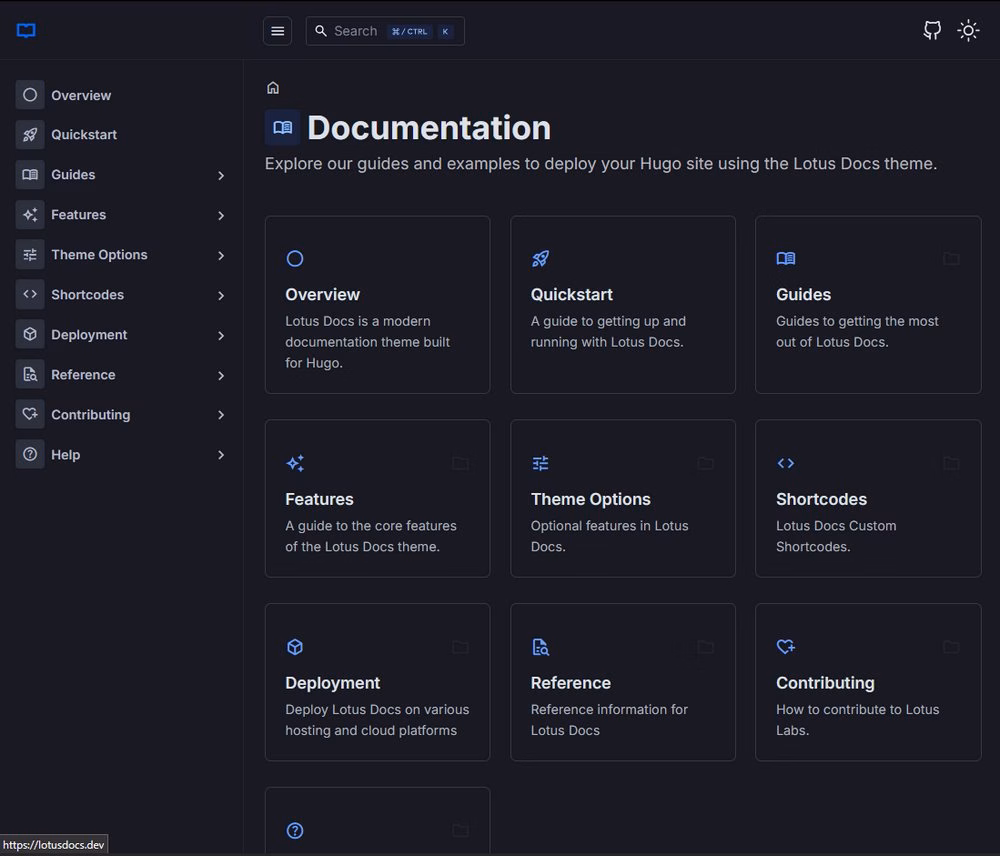Expand the Theme Options section chevron

click(x=221, y=255)
